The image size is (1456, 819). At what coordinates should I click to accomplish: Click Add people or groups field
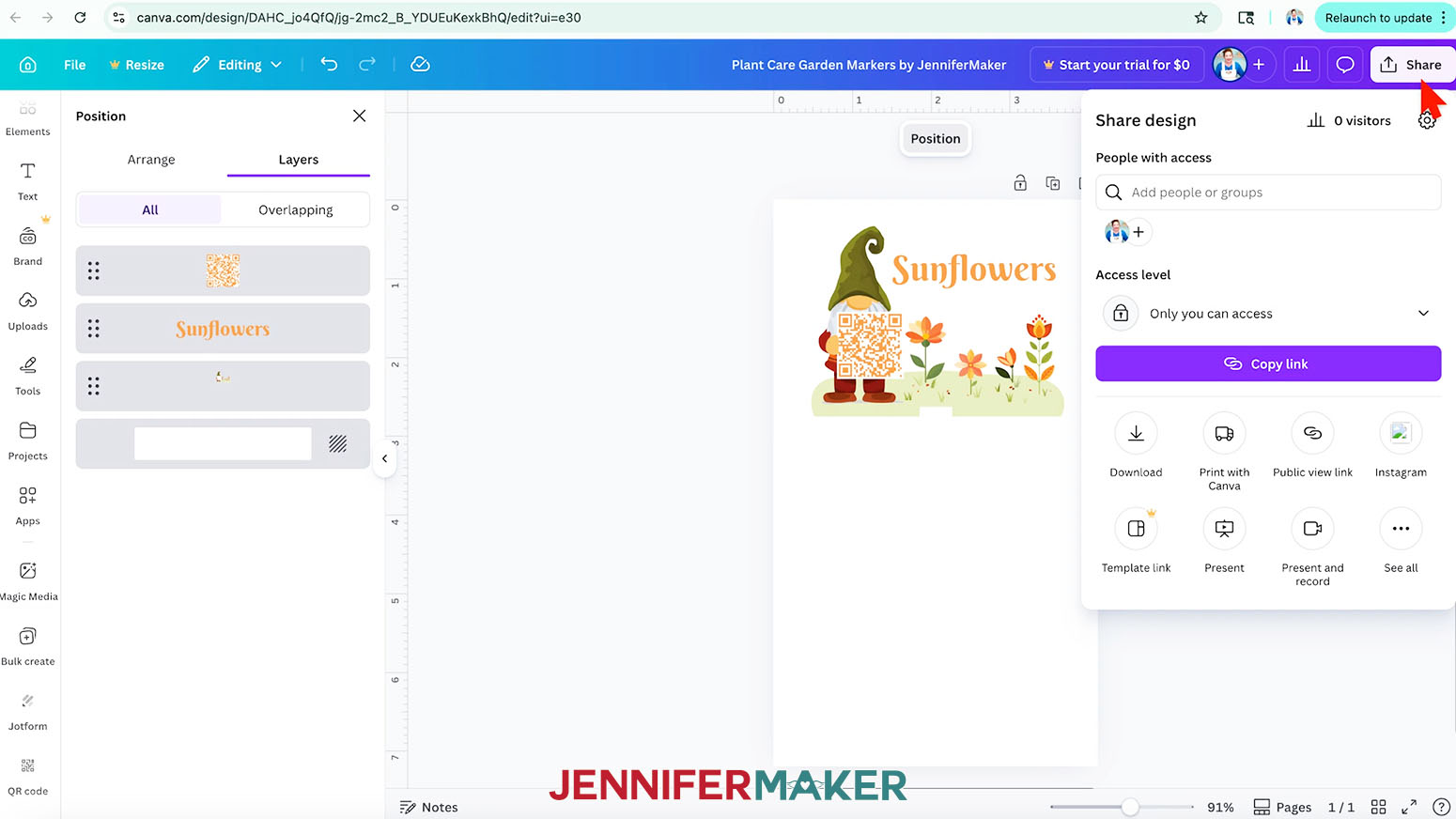(1268, 193)
